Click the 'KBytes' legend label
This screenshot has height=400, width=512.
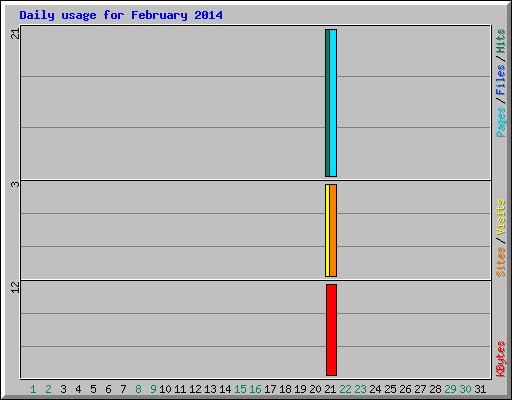[x=501, y=359]
